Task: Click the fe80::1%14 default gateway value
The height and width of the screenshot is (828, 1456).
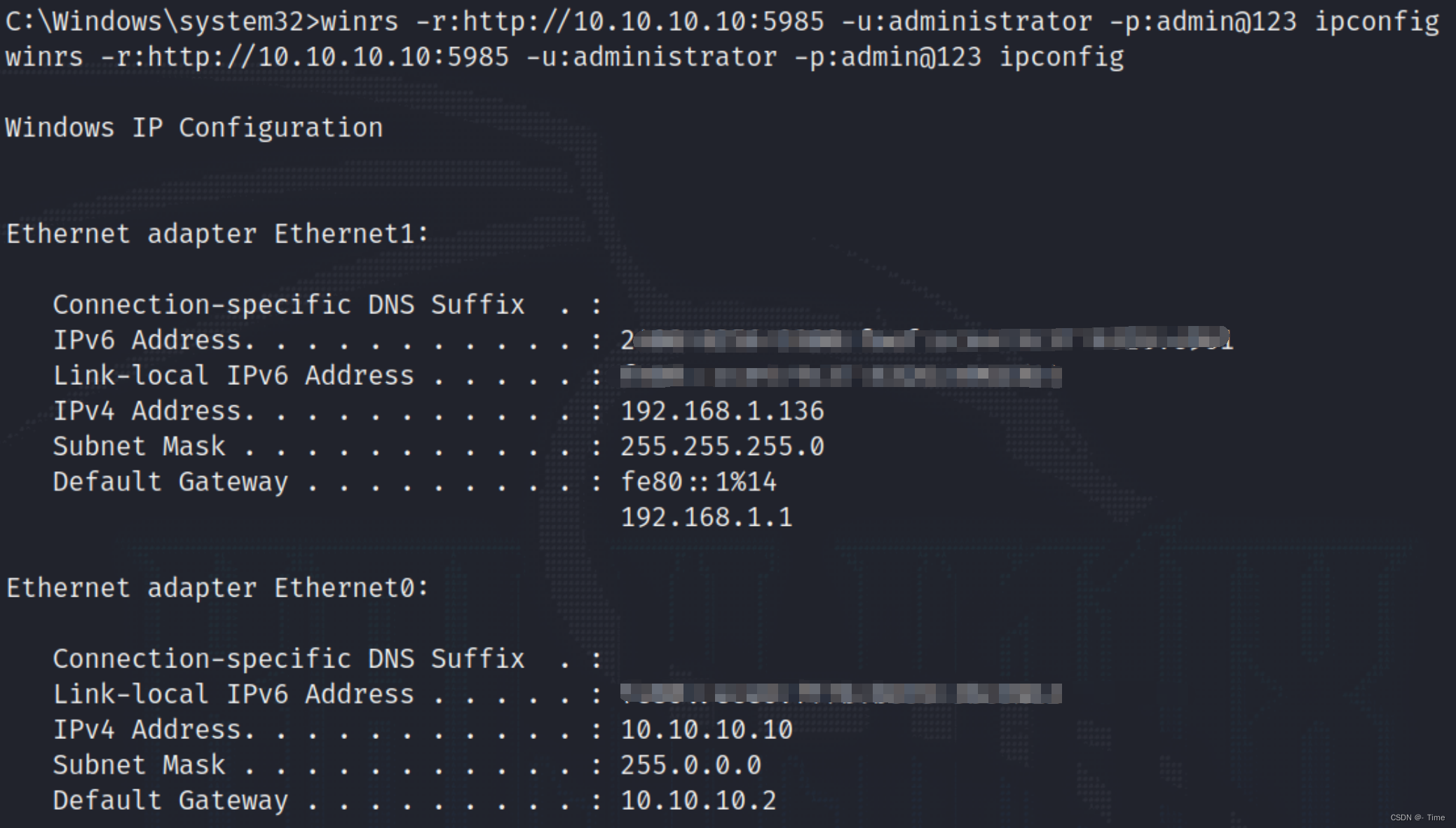Action: (698, 482)
